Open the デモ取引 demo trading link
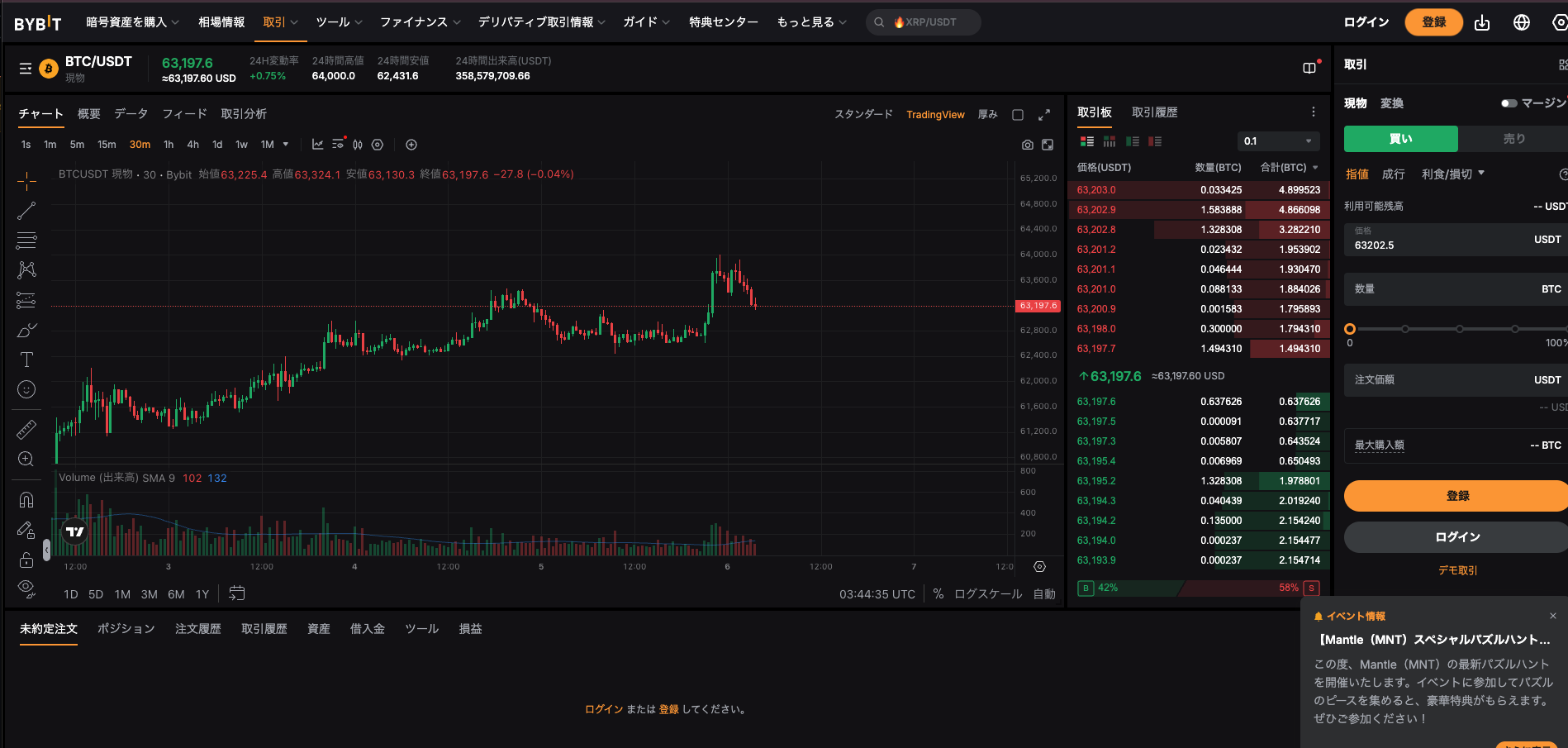This screenshot has width=1568, height=748. tap(1458, 570)
